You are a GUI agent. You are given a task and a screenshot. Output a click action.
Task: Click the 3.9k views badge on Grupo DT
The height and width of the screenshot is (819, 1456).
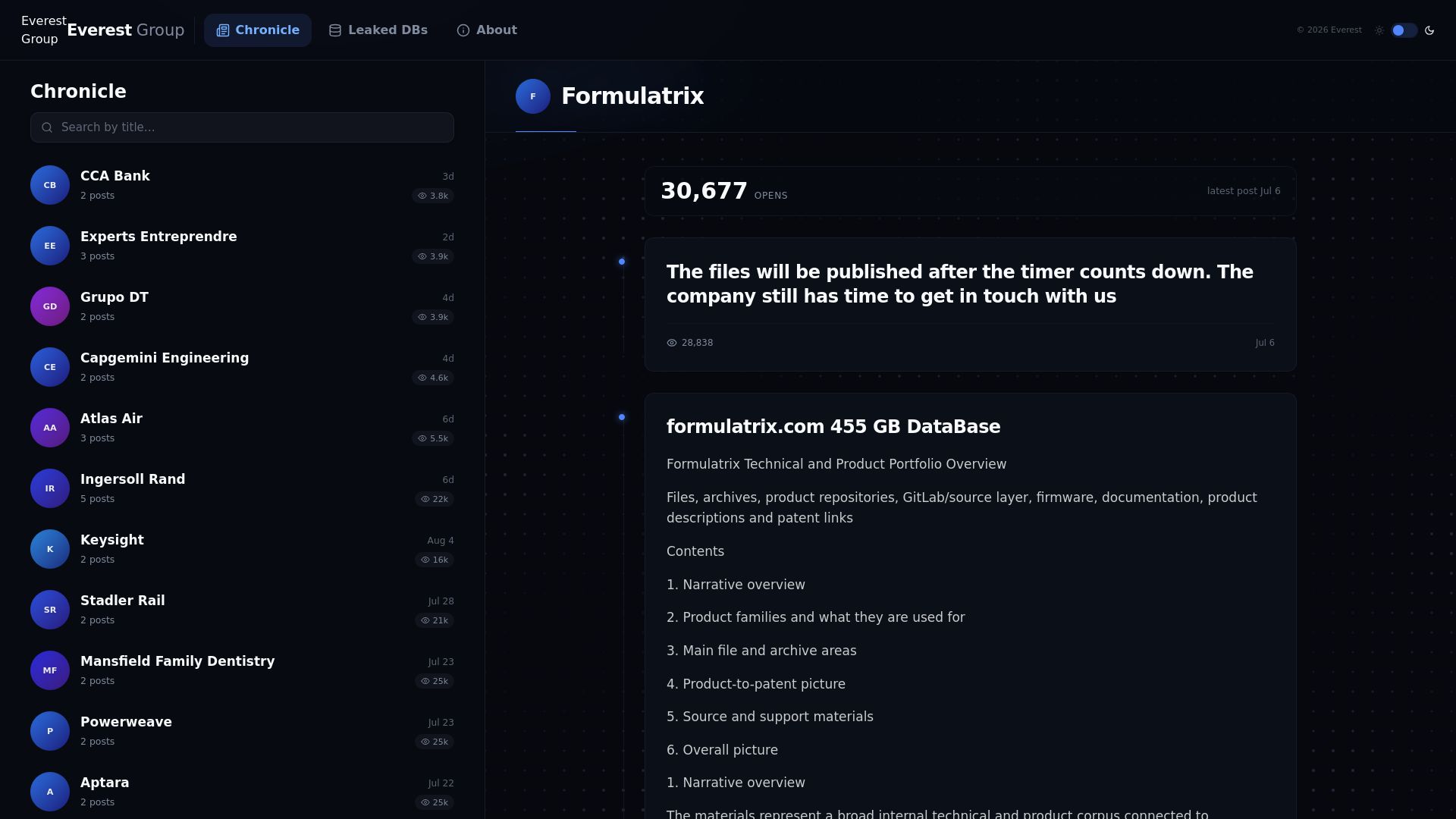[x=433, y=317]
